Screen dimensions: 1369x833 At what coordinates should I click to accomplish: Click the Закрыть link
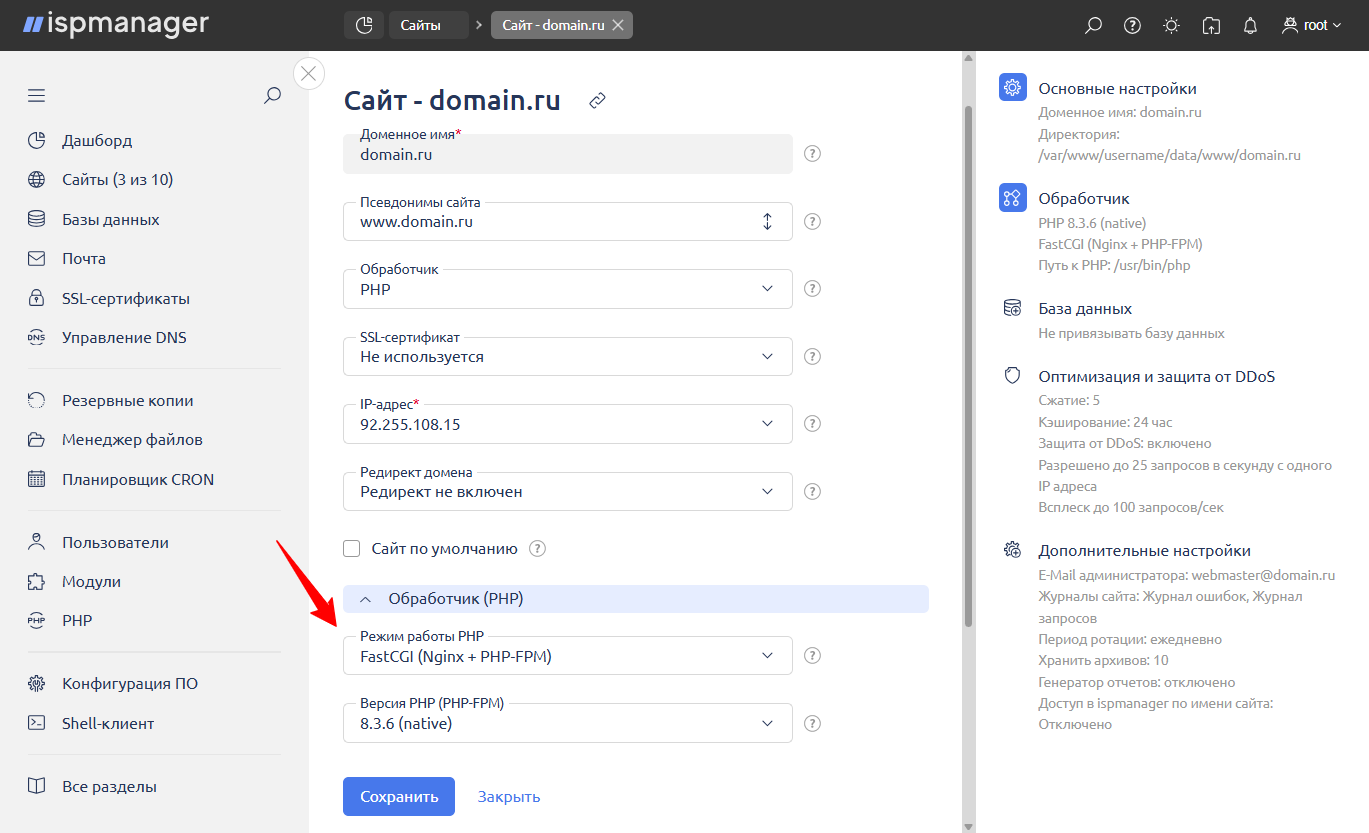tap(509, 797)
